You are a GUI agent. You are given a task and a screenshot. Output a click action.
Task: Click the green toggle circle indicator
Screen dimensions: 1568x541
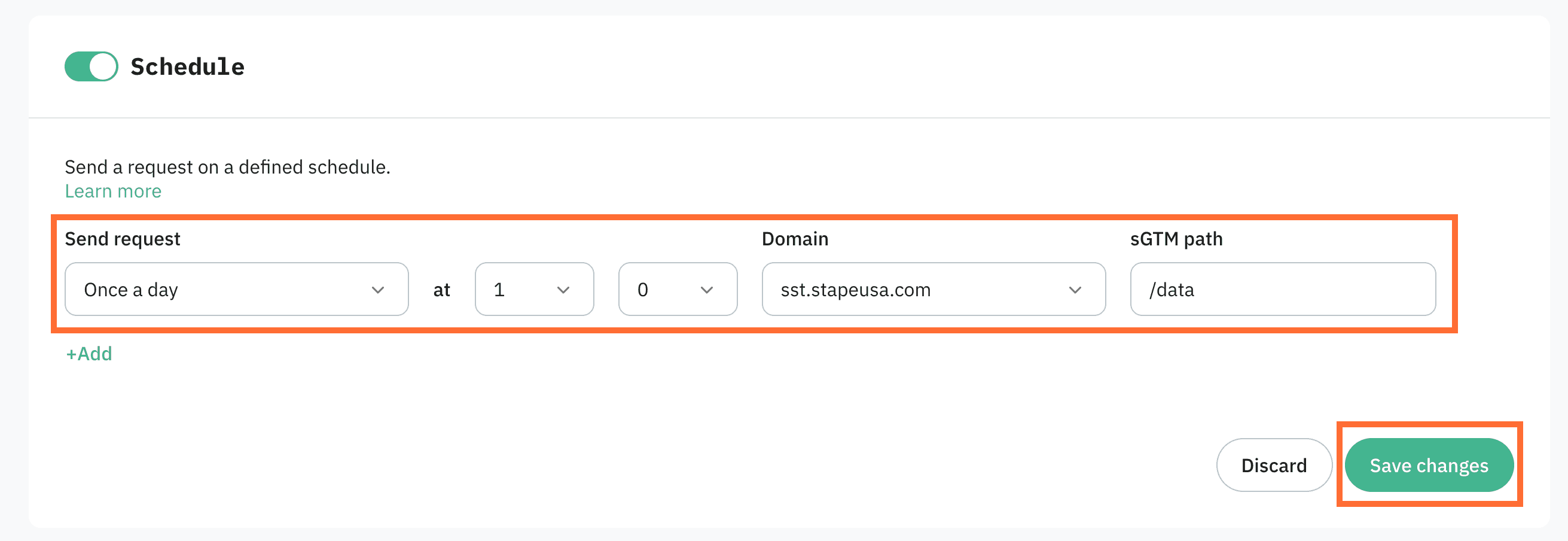tap(105, 66)
